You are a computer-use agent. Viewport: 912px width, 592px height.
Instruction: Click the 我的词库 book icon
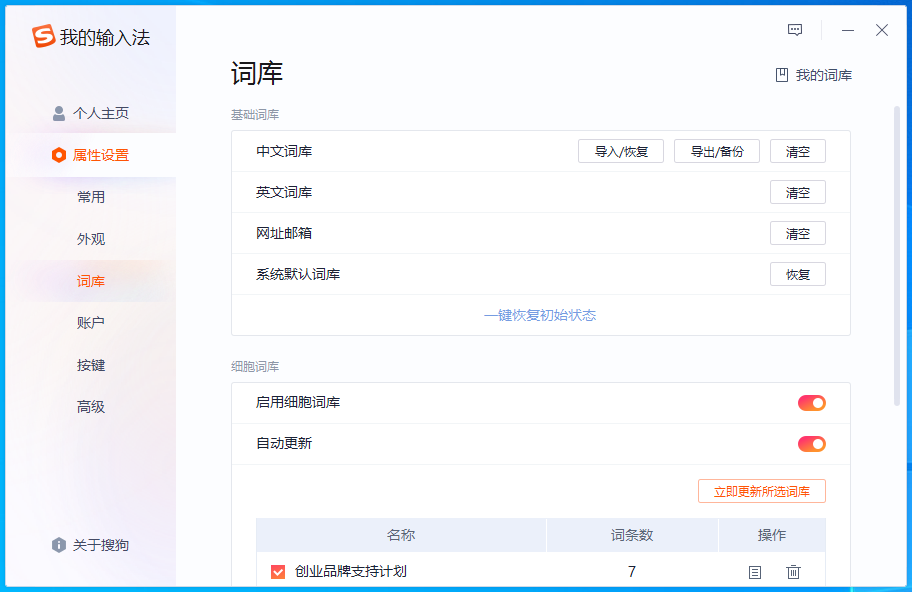click(x=782, y=75)
